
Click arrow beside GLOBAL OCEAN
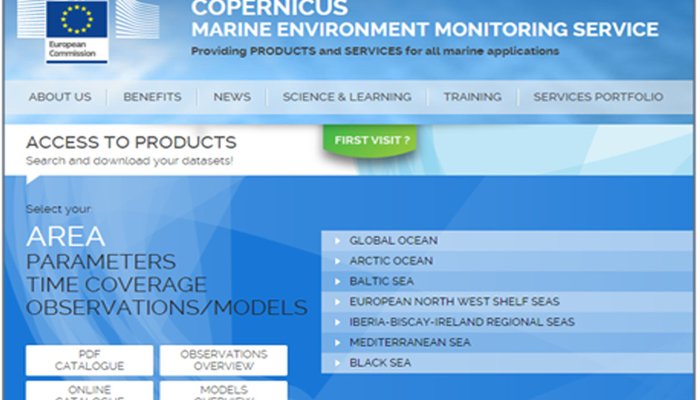[x=338, y=241]
